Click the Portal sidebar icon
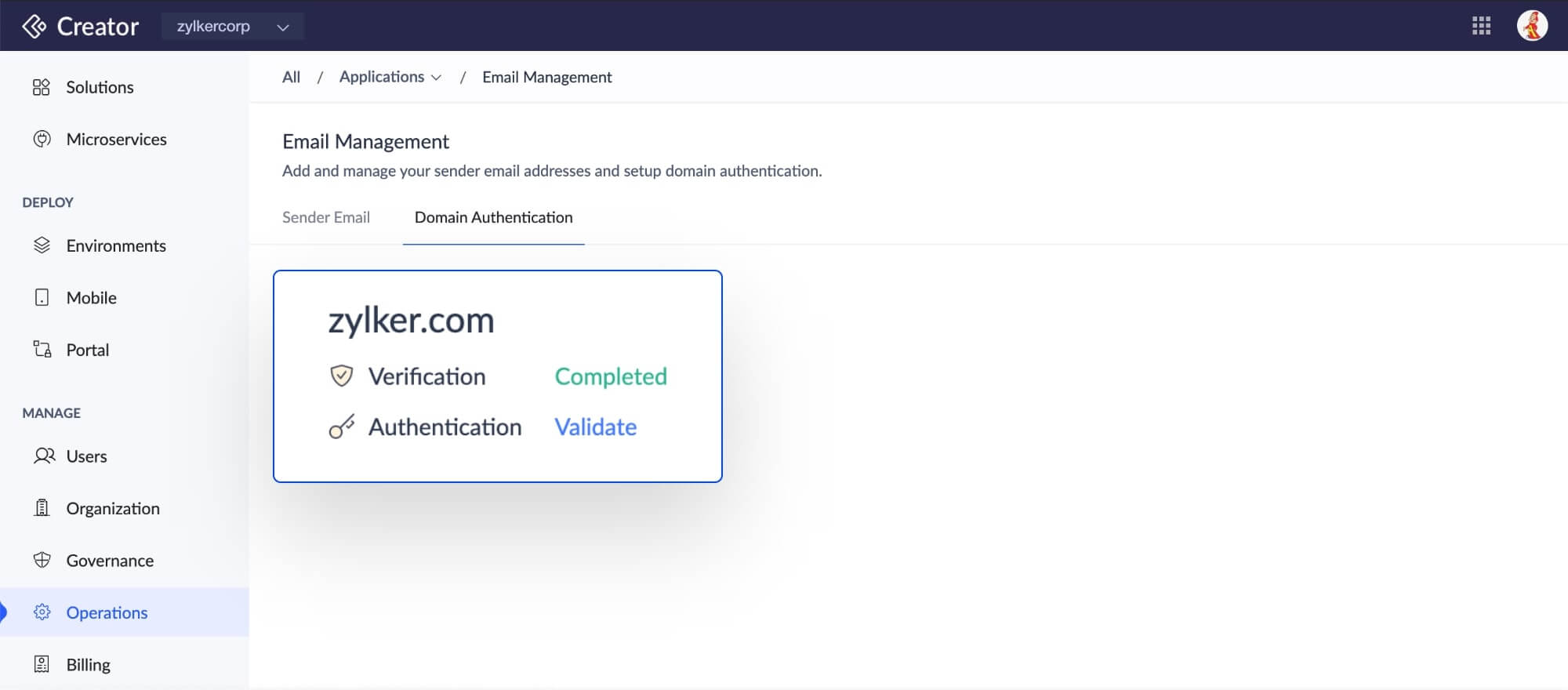 [42, 350]
